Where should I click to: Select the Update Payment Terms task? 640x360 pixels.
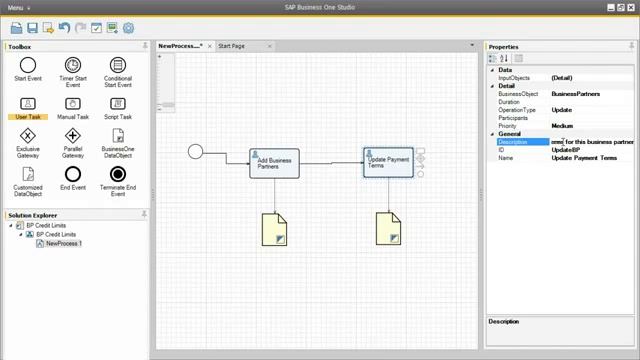pyautogui.click(x=388, y=162)
